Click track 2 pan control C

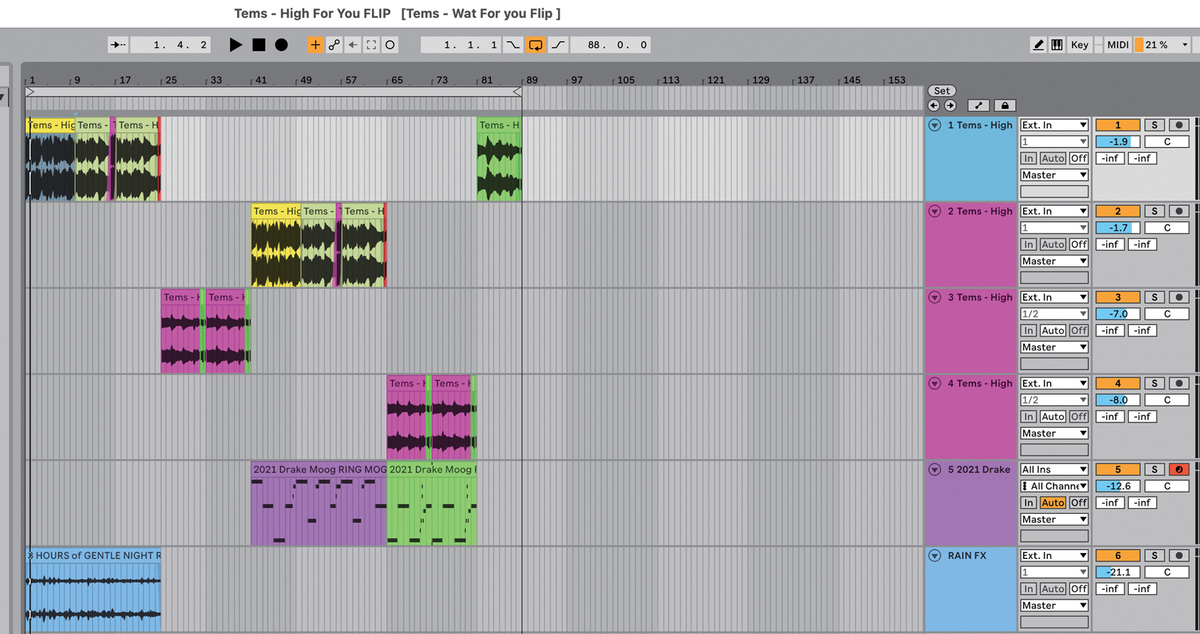point(1167,228)
